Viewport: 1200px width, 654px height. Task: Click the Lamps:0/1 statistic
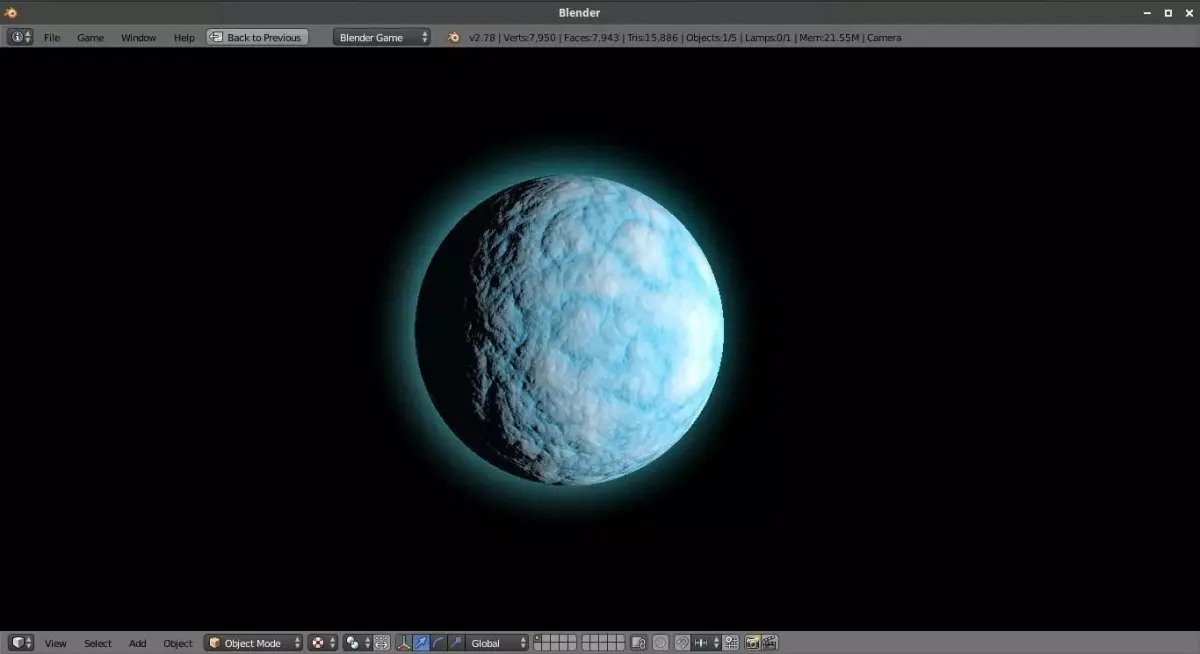pos(768,38)
